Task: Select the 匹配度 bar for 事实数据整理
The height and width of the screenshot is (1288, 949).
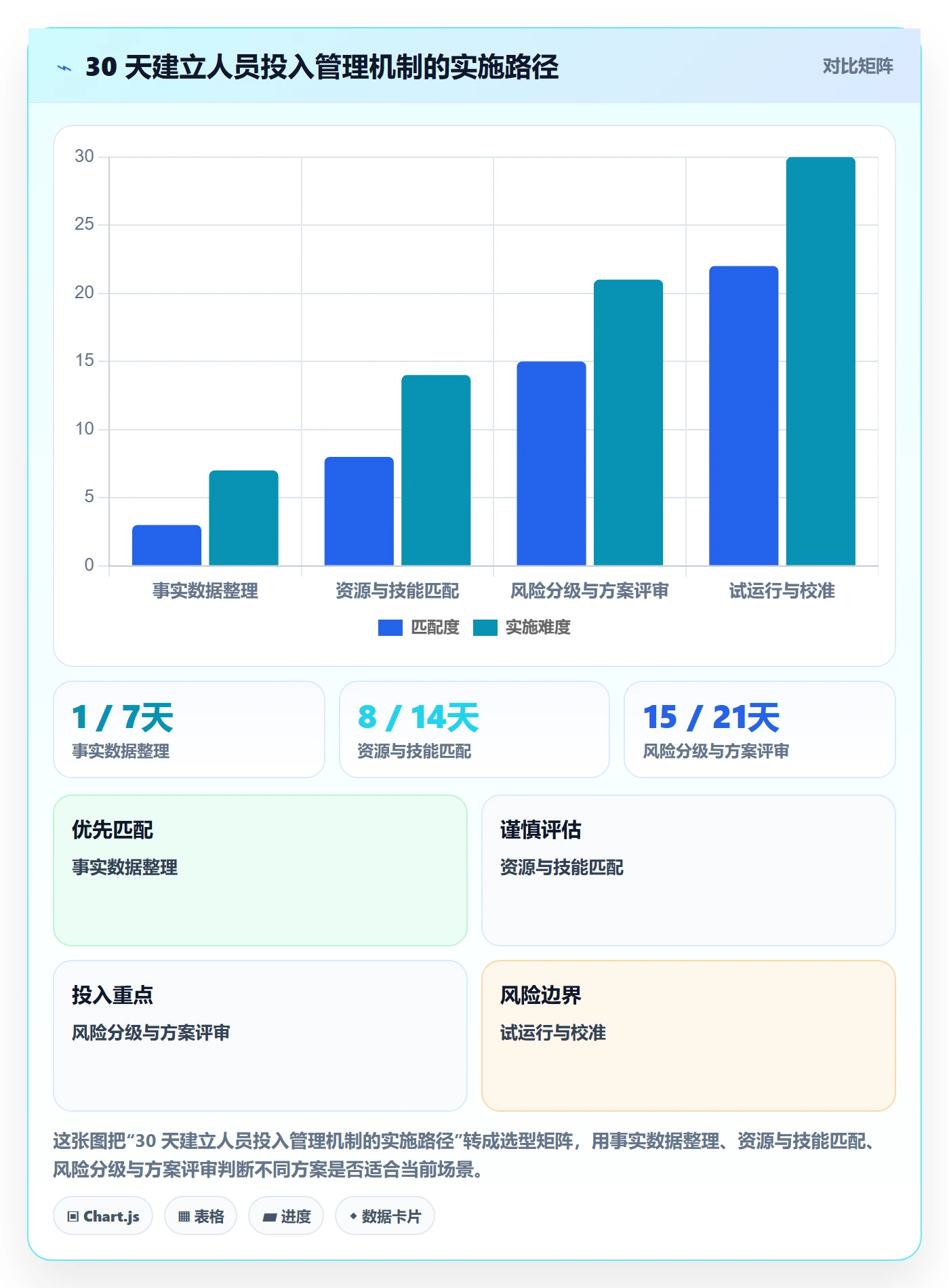Action: coord(167,545)
